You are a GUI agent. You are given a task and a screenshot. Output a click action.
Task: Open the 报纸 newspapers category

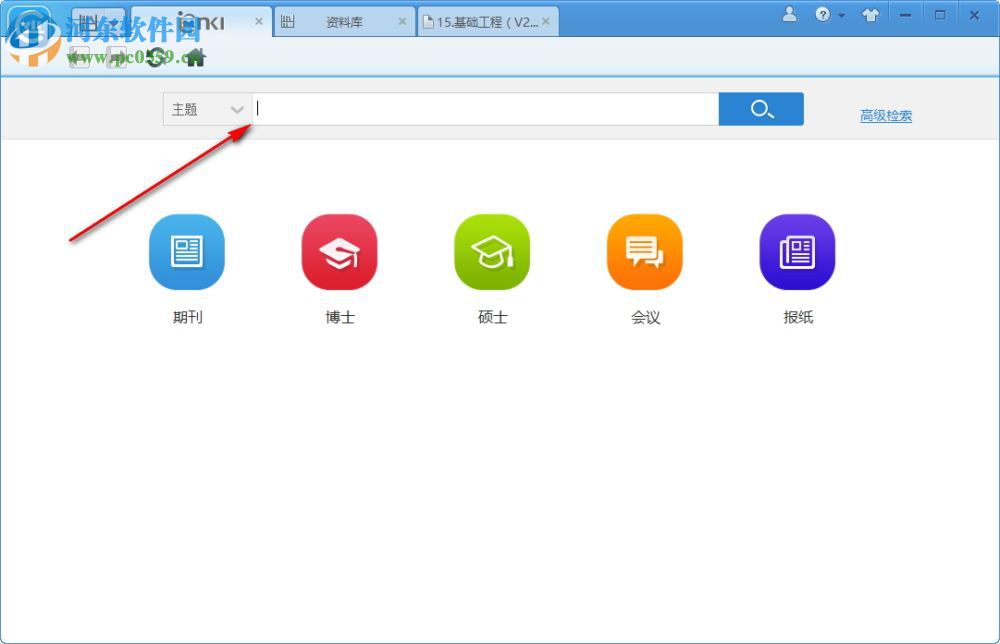coord(797,252)
